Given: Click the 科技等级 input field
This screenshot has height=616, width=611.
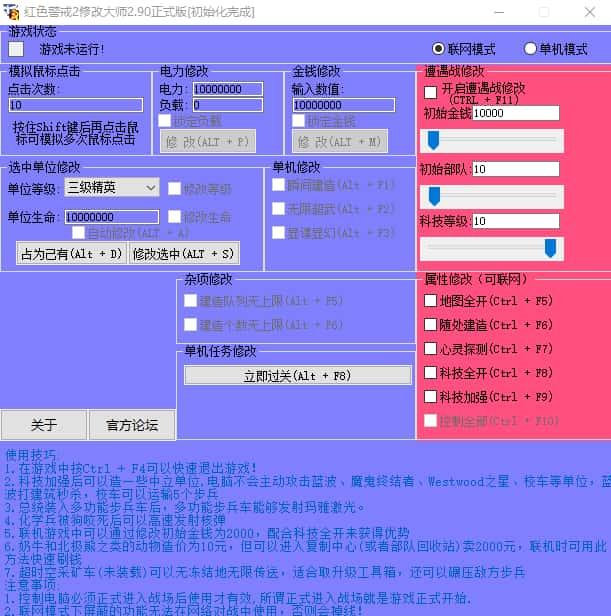Looking at the screenshot, I should pos(516,221).
